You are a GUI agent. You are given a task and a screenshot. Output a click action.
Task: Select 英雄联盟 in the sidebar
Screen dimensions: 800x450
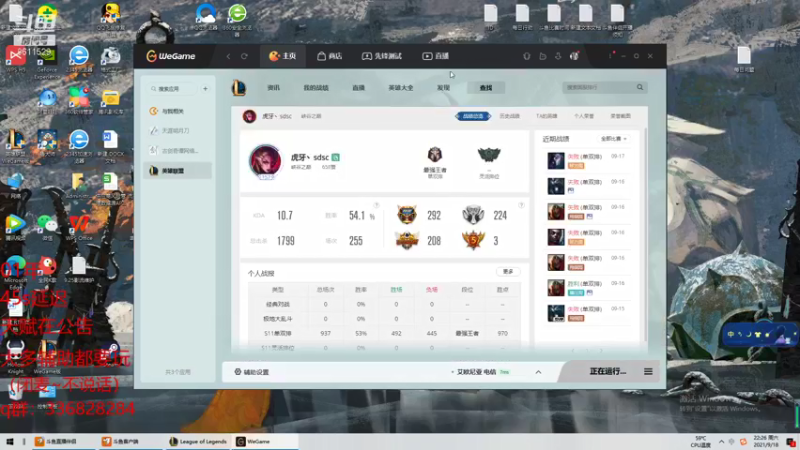(178, 170)
